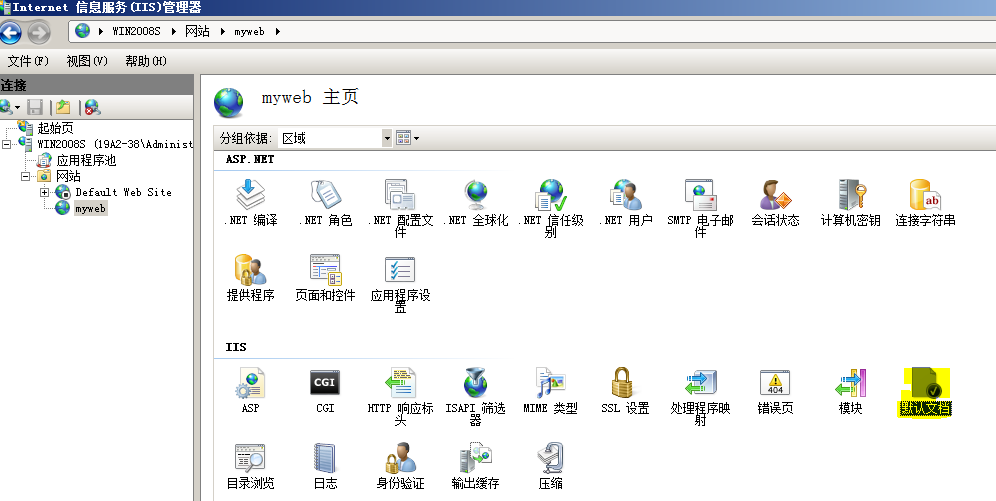Open the ASP feature icon
The height and width of the screenshot is (501, 996).
250,383
